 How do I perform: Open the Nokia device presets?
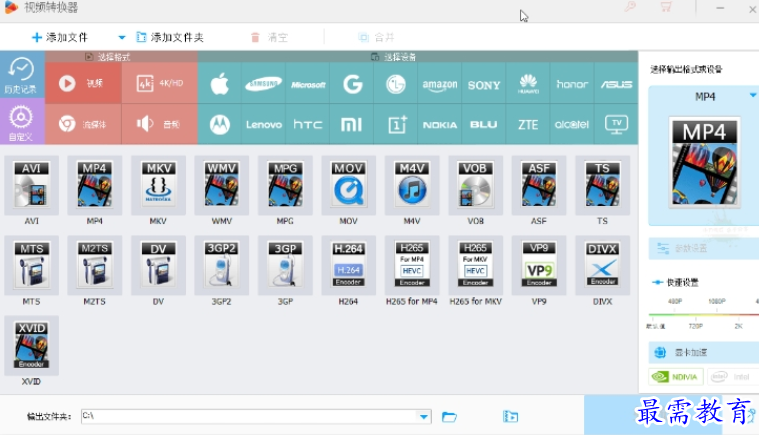(440, 124)
